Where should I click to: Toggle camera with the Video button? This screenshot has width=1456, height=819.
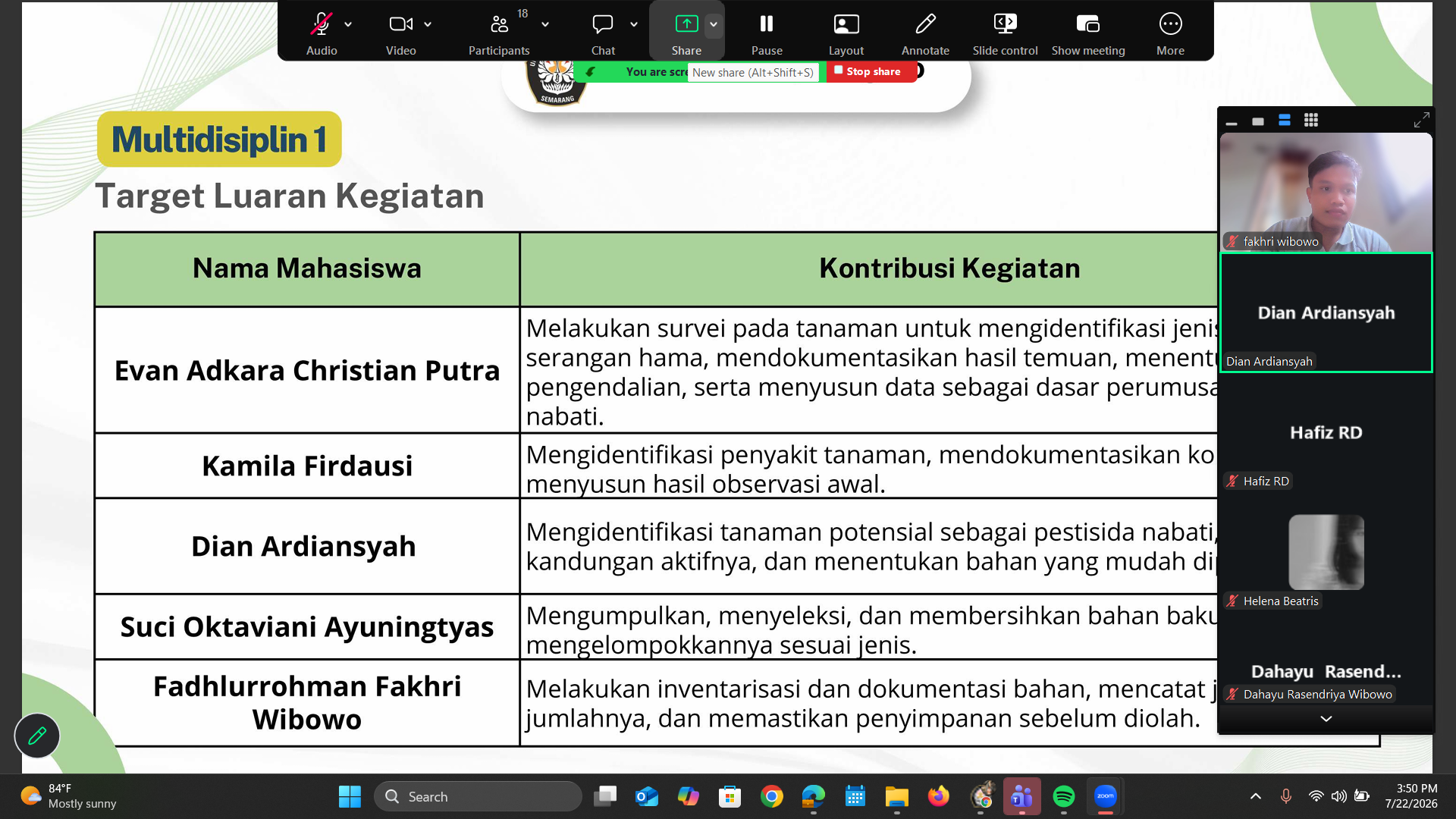click(x=400, y=33)
